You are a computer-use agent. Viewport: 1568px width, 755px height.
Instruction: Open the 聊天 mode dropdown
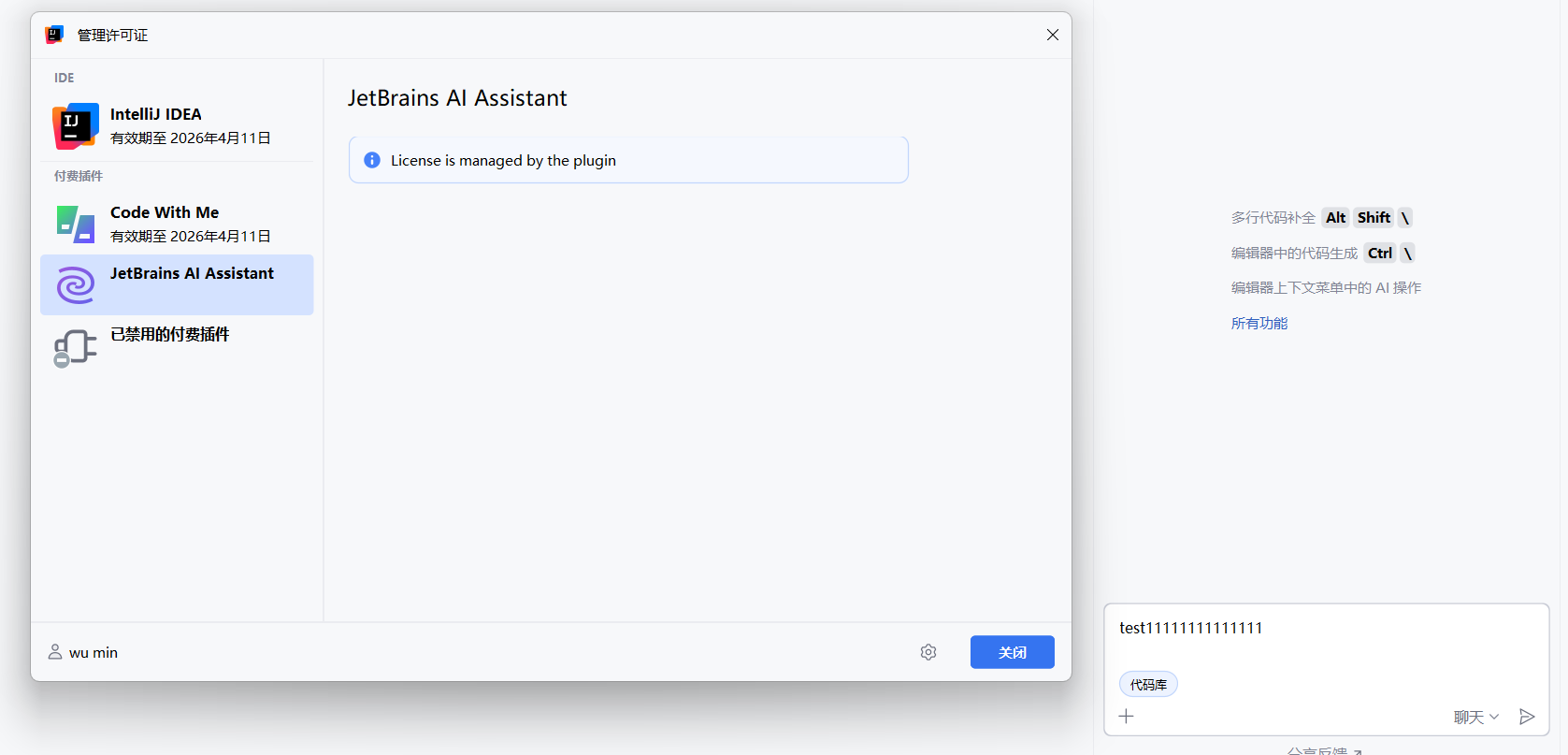click(1476, 717)
